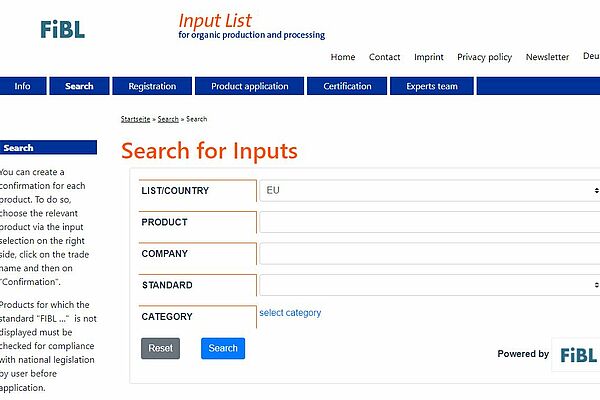Open the Experts team tab
The height and width of the screenshot is (400, 600).
pyautogui.click(x=432, y=86)
